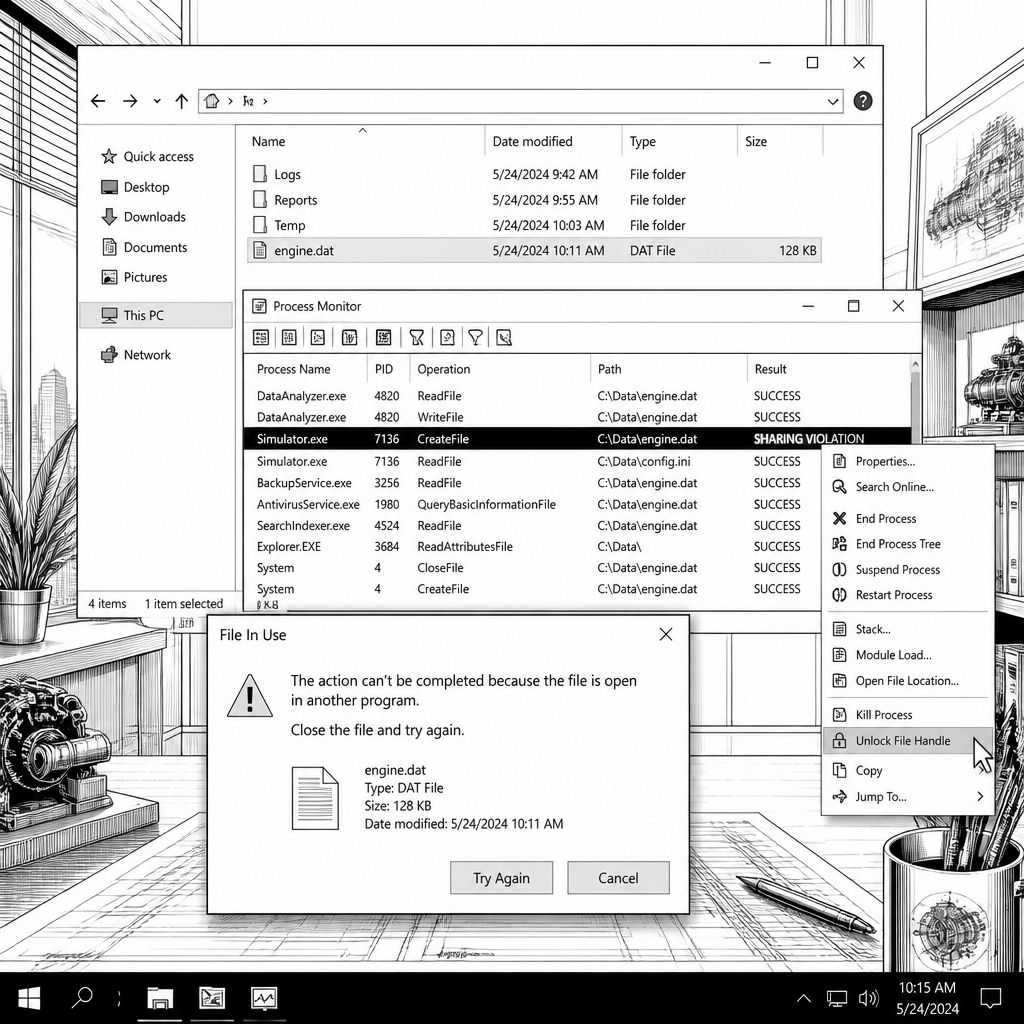Sort files by Date modified column
The width and height of the screenshot is (1024, 1024).
pos(532,141)
